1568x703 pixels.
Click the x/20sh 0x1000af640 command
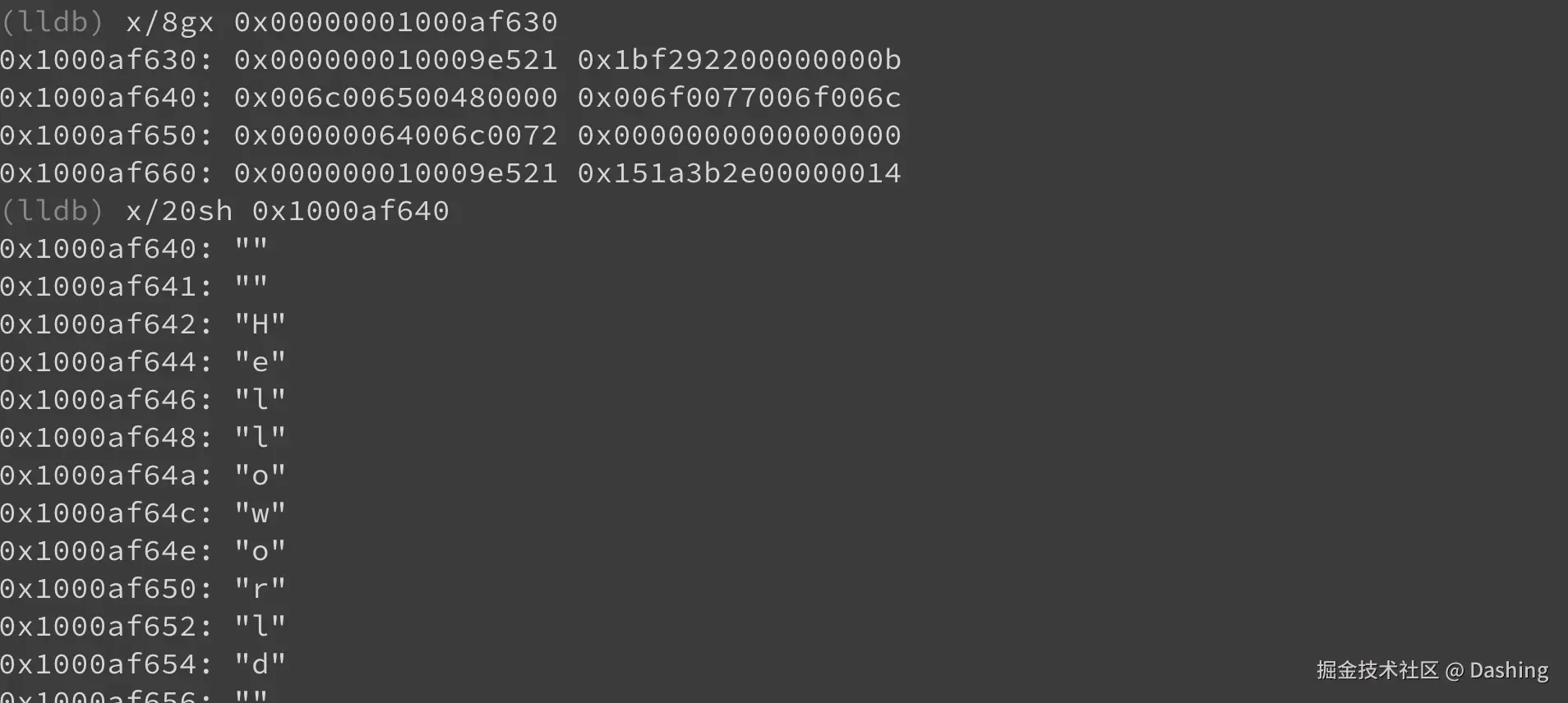pyautogui.click(x=287, y=211)
